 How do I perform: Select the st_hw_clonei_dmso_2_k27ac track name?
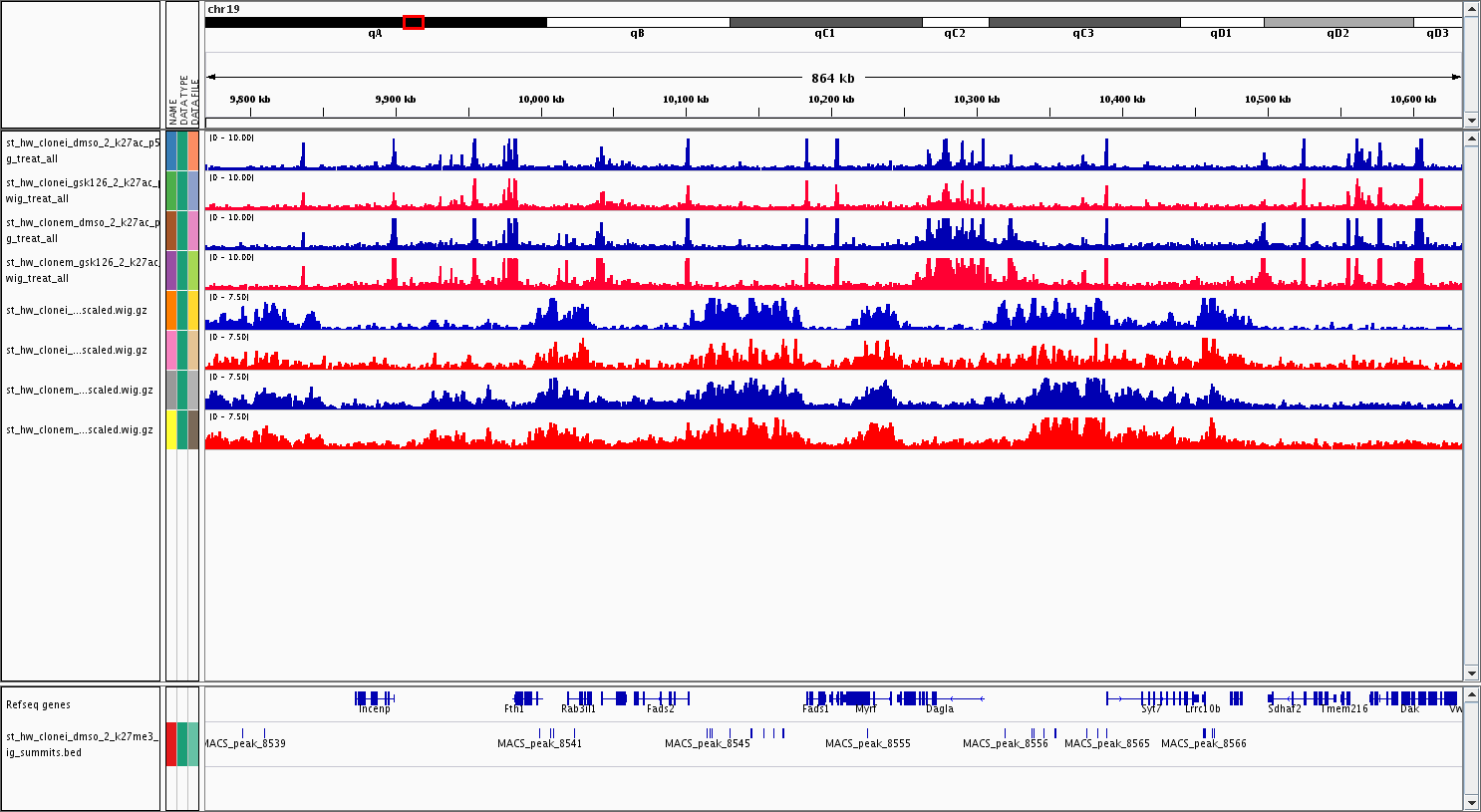[82, 150]
